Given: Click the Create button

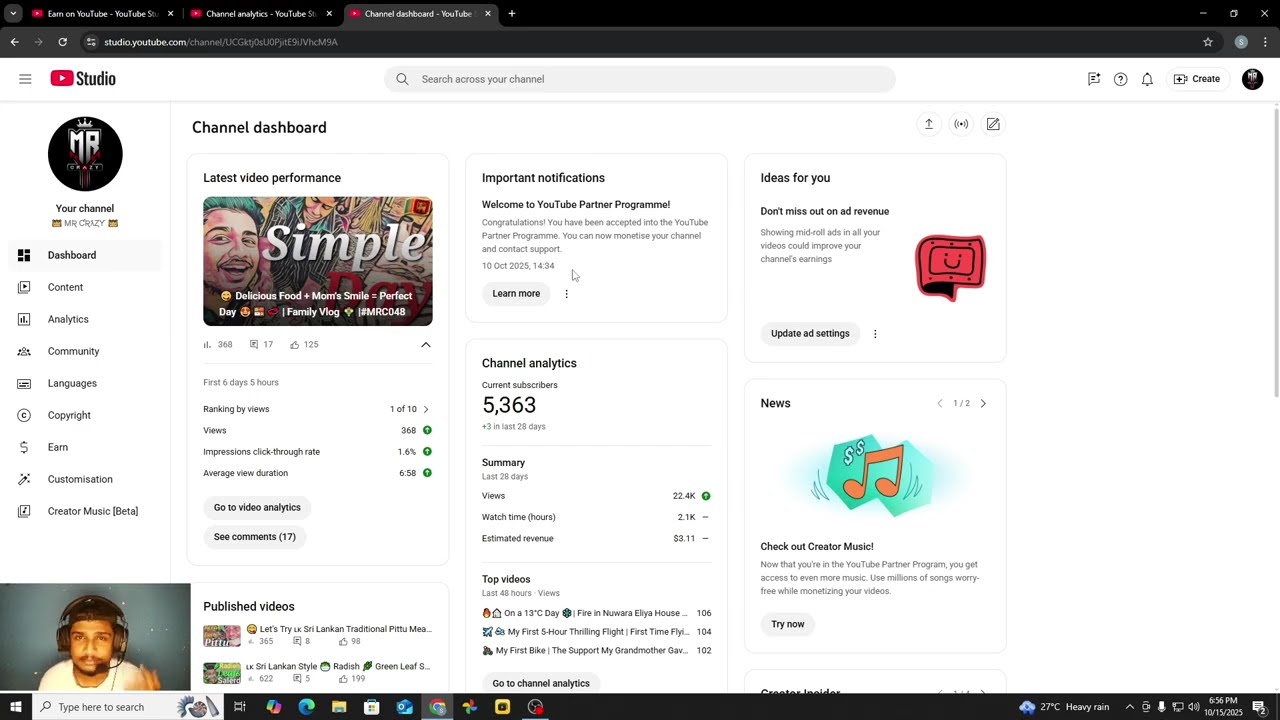Looking at the screenshot, I should click(x=1197, y=79).
